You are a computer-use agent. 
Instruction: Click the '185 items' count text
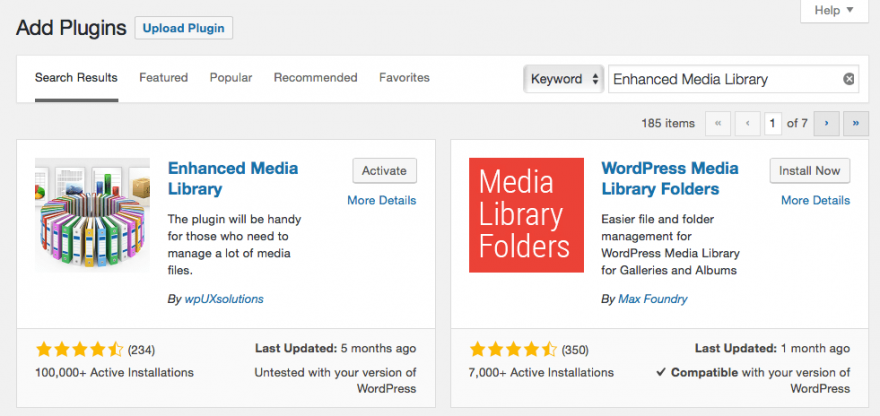pyautogui.click(x=668, y=124)
